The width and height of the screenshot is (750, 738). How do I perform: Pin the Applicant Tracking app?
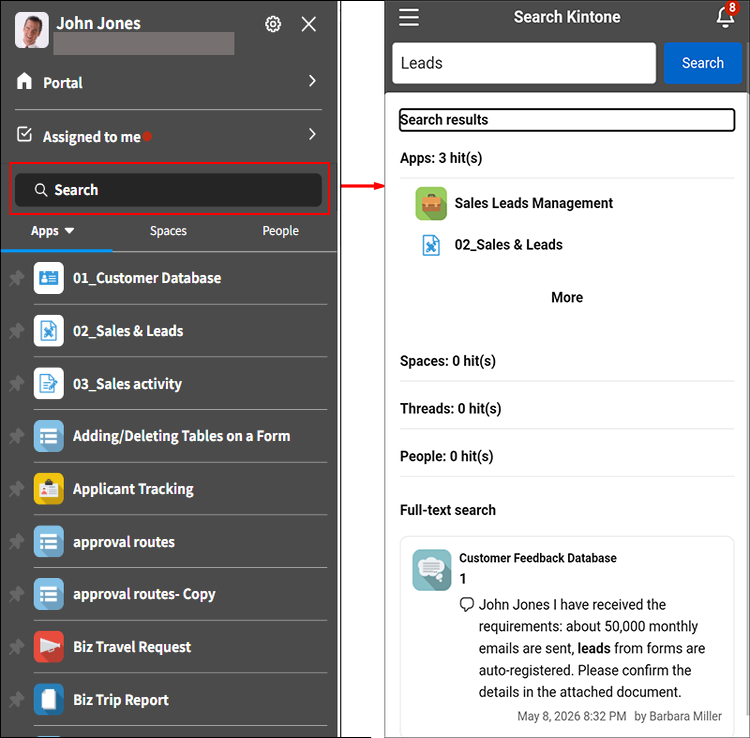tap(17, 489)
